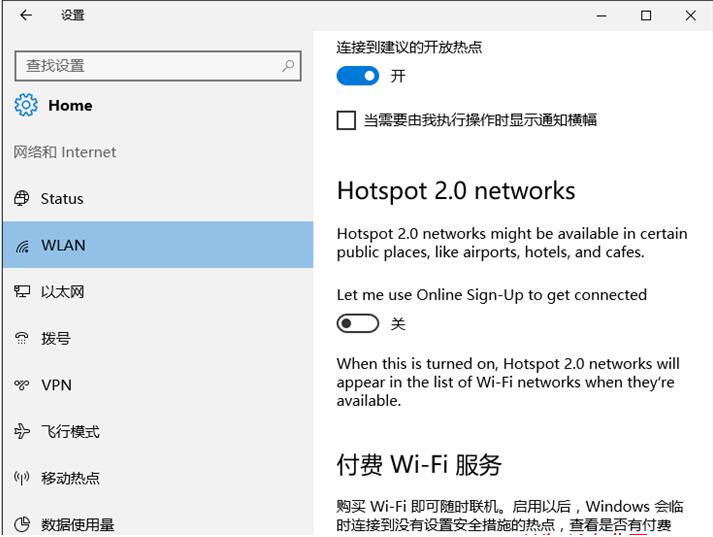Open the Status page
Screen dimensions: 713x537
pos(158,199)
